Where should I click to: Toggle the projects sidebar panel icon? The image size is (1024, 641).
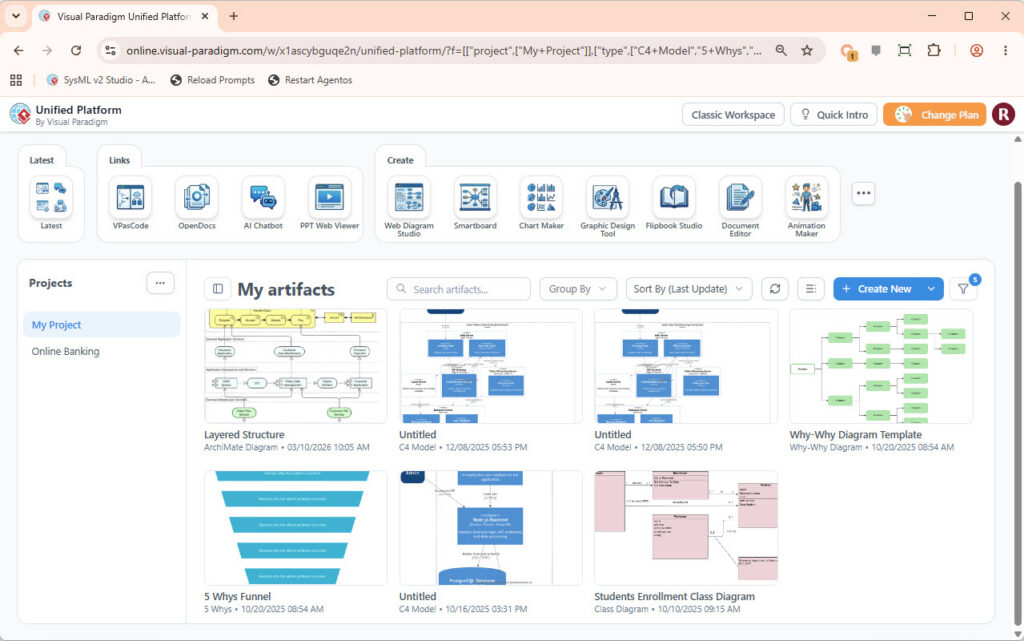point(218,289)
